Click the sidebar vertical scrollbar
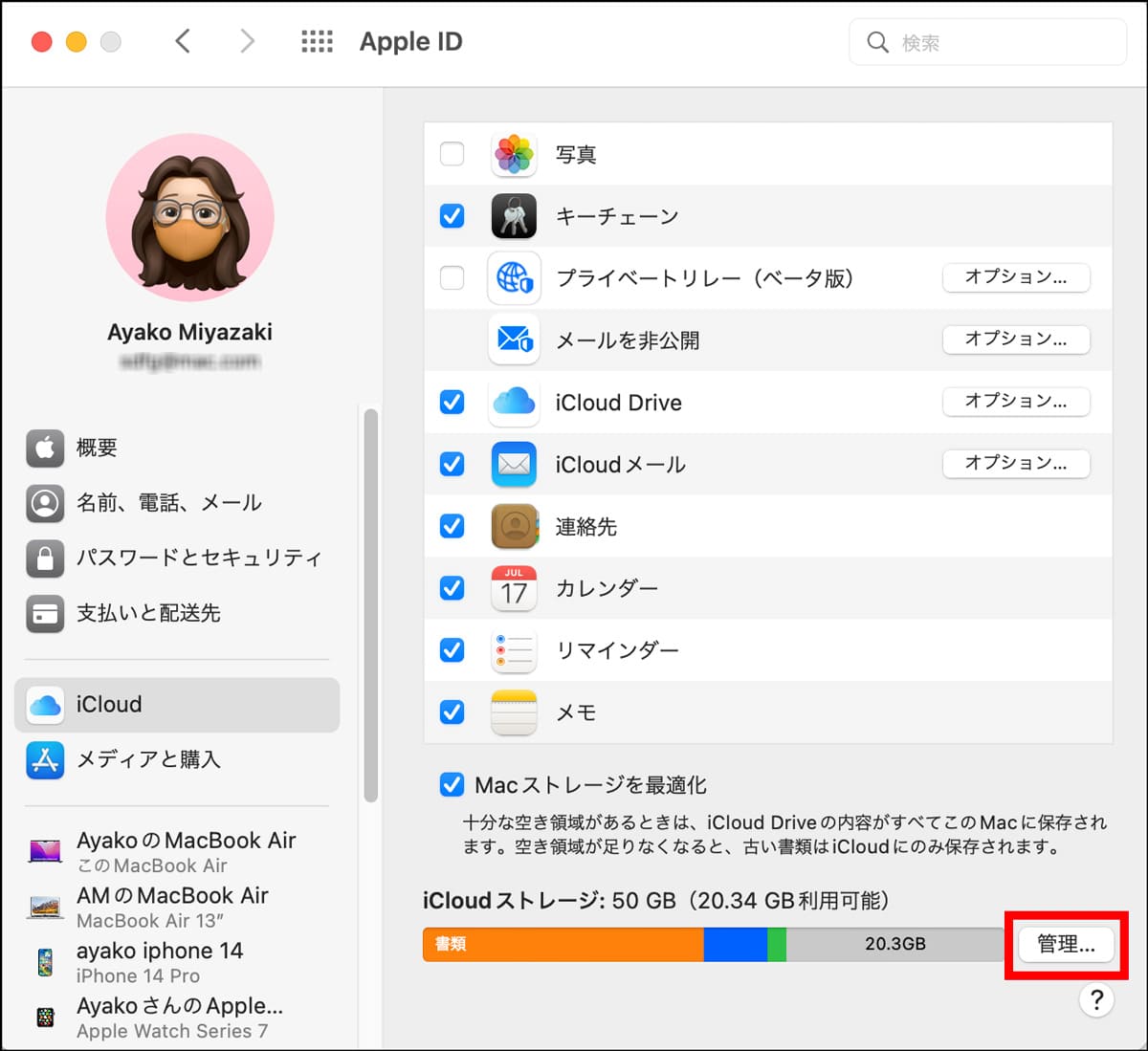The width and height of the screenshot is (1148, 1051). click(x=371, y=605)
